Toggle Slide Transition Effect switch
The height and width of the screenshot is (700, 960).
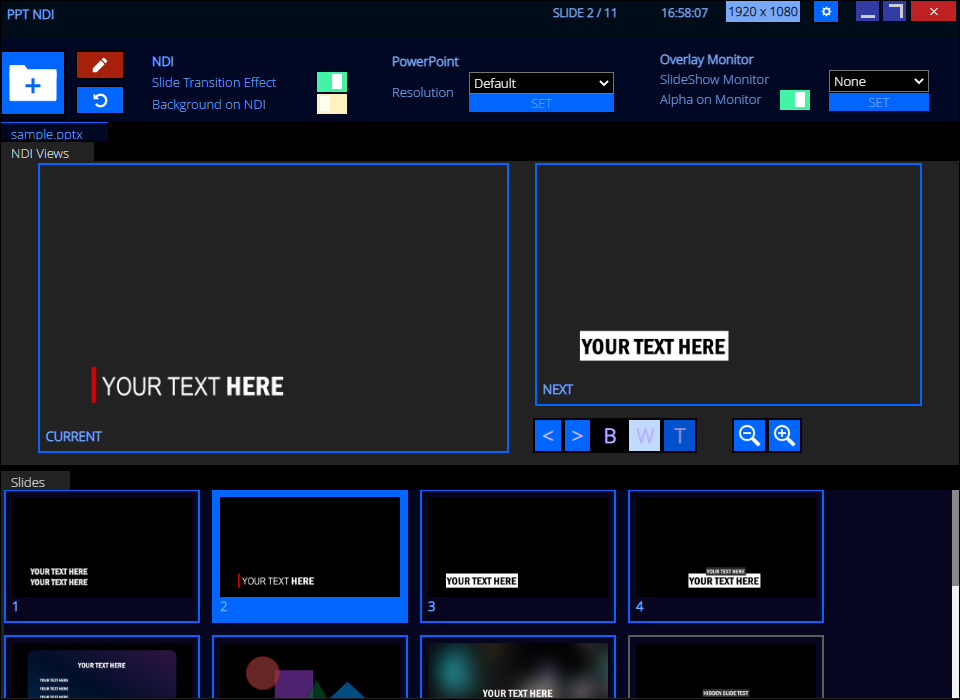(332, 82)
